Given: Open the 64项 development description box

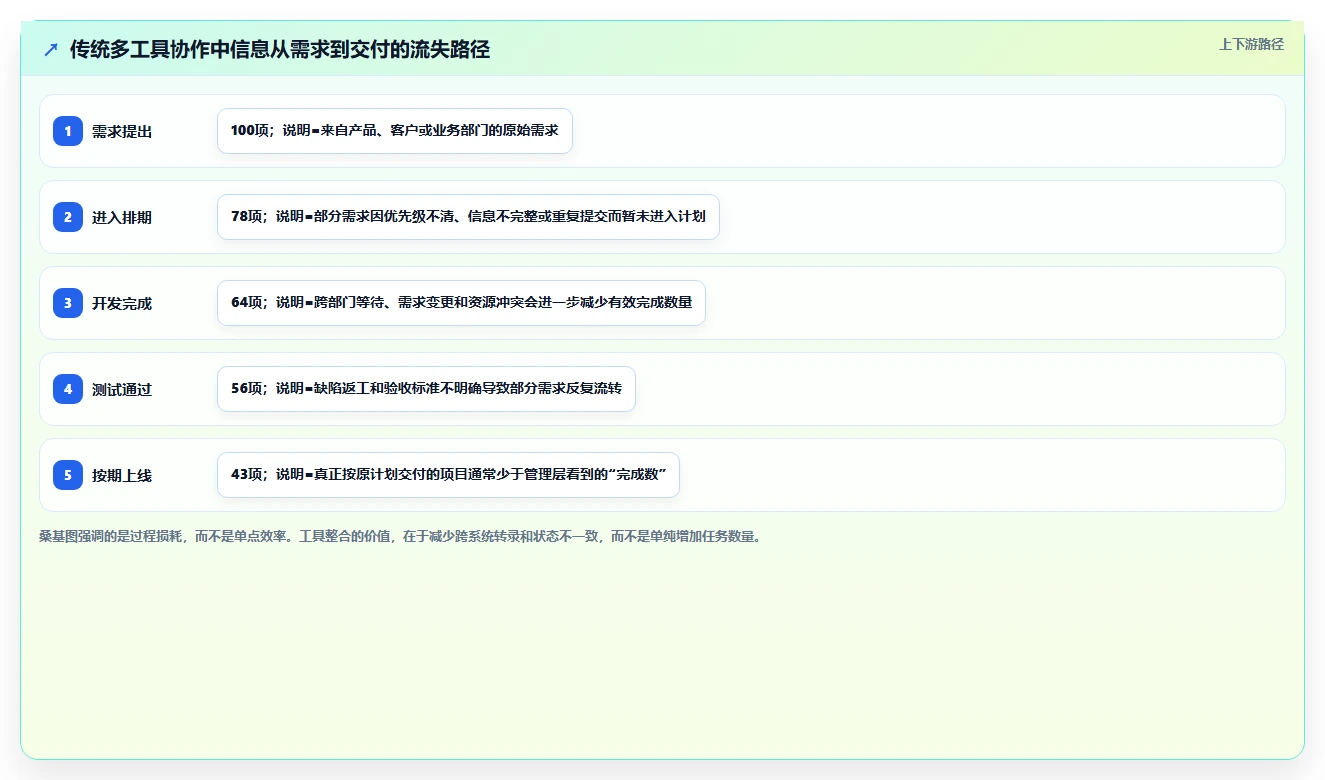Looking at the screenshot, I should 461,303.
